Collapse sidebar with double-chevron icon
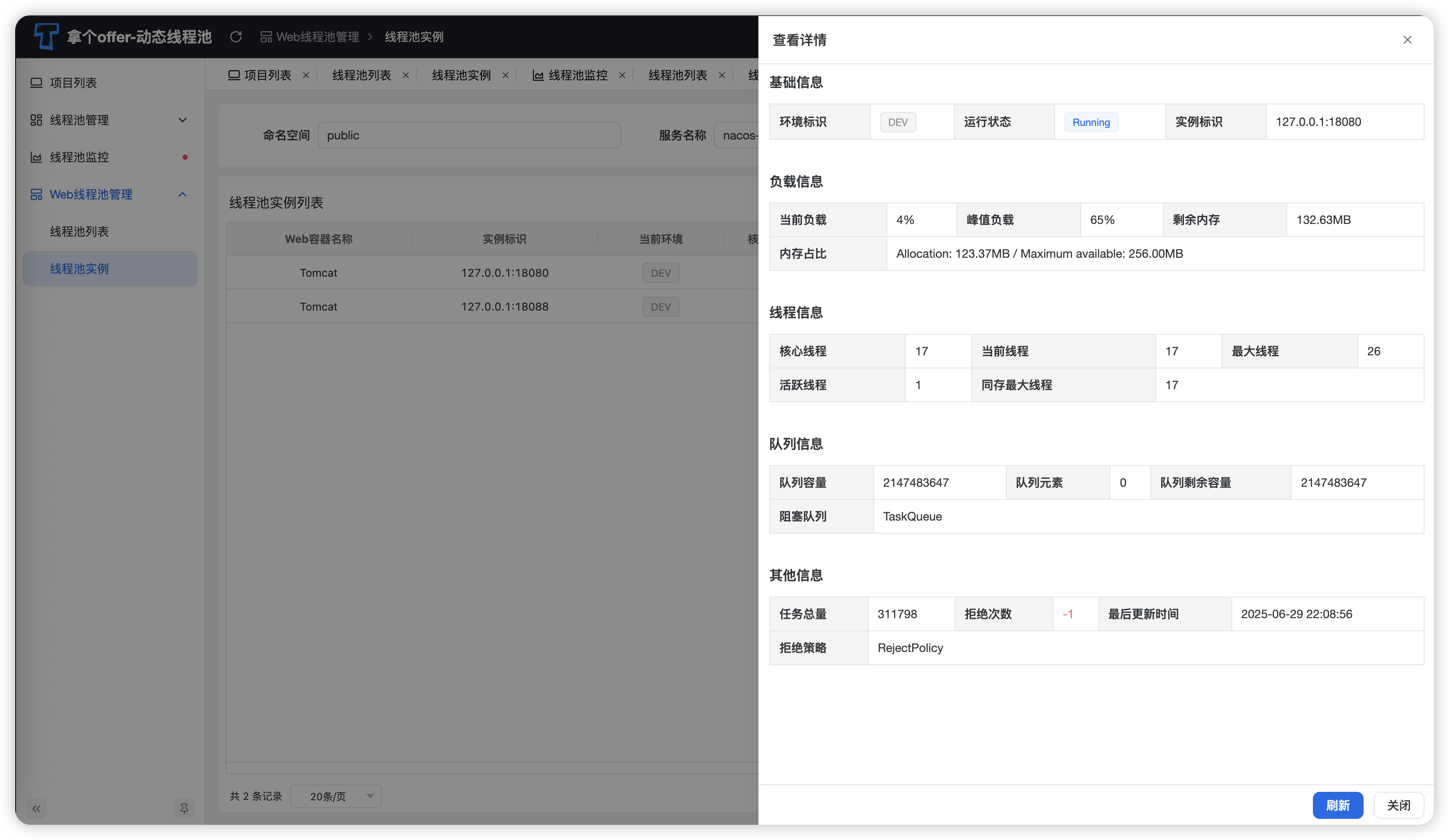The width and height of the screenshot is (1449, 840). 36,809
